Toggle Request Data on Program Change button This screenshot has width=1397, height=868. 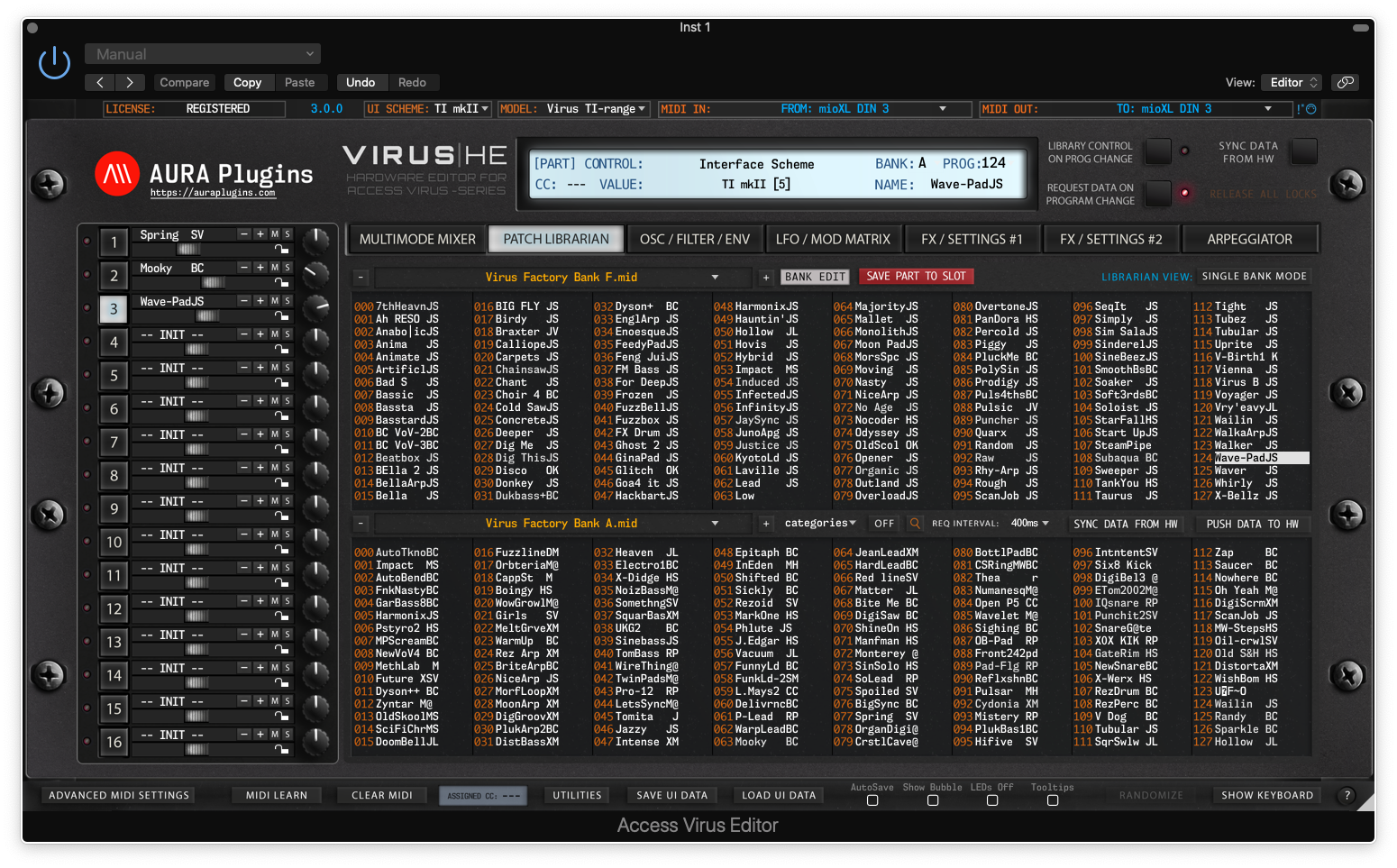tap(1158, 194)
